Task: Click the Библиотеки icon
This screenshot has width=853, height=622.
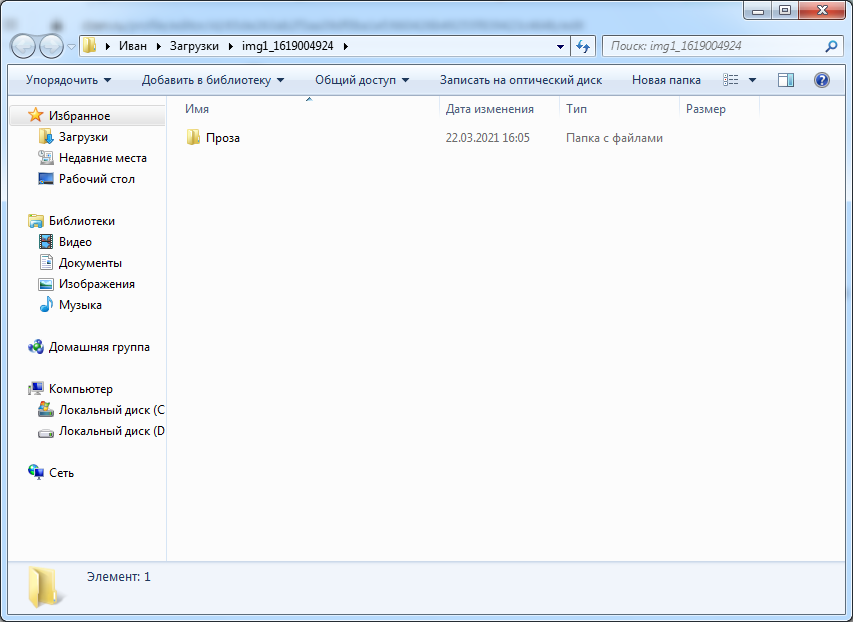Action: coord(36,221)
